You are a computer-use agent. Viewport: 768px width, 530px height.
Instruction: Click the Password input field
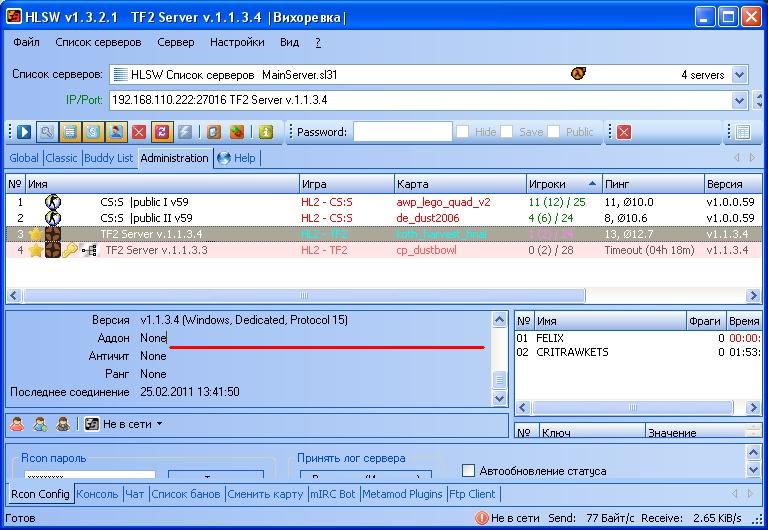click(x=403, y=132)
